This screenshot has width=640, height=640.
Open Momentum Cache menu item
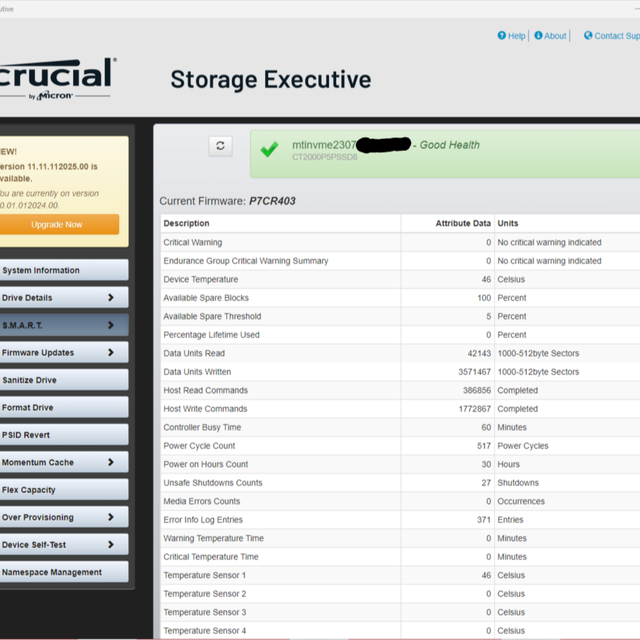pyautogui.click(x=64, y=462)
